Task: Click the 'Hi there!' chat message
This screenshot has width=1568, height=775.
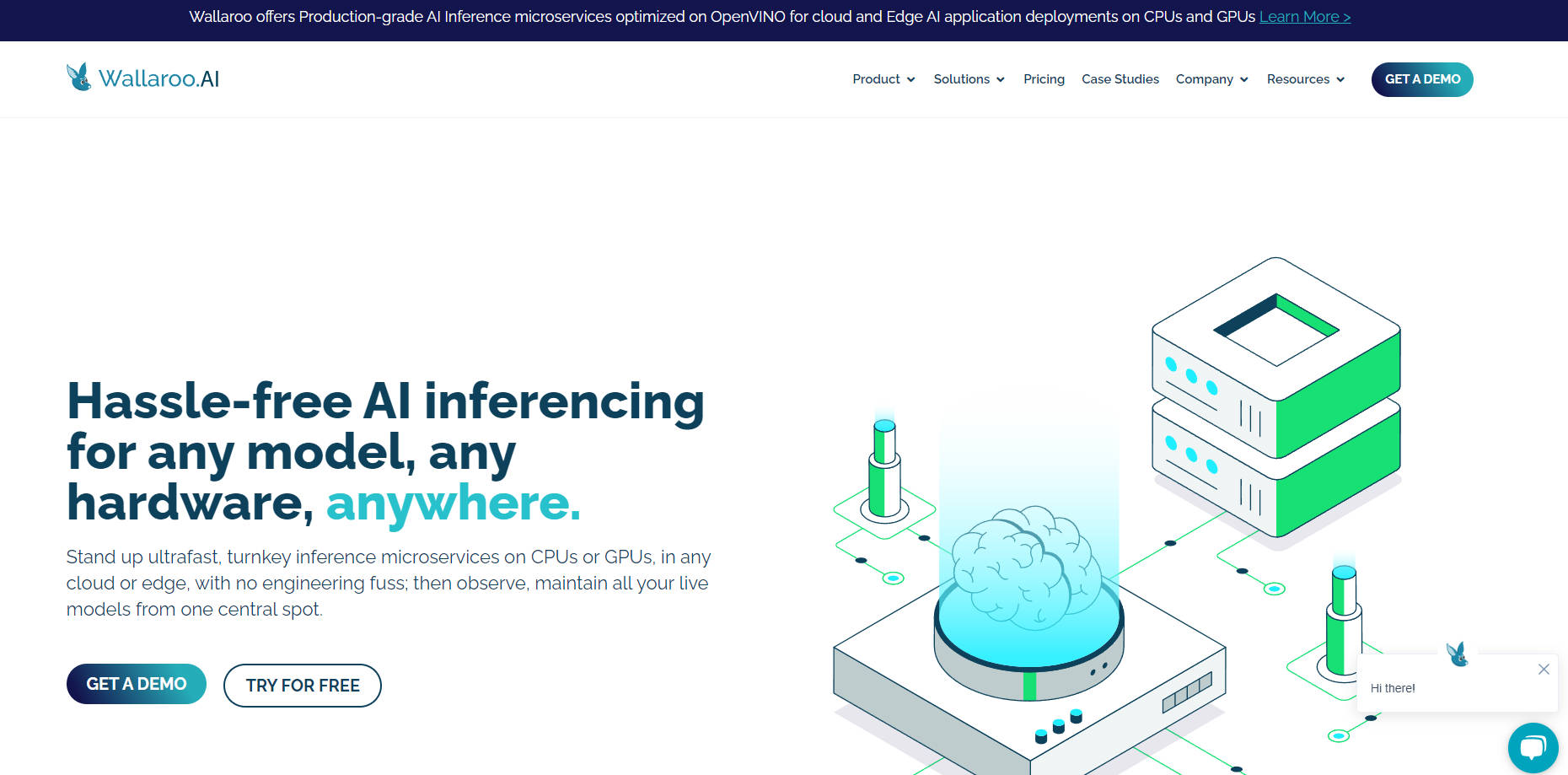Action: 1393,688
